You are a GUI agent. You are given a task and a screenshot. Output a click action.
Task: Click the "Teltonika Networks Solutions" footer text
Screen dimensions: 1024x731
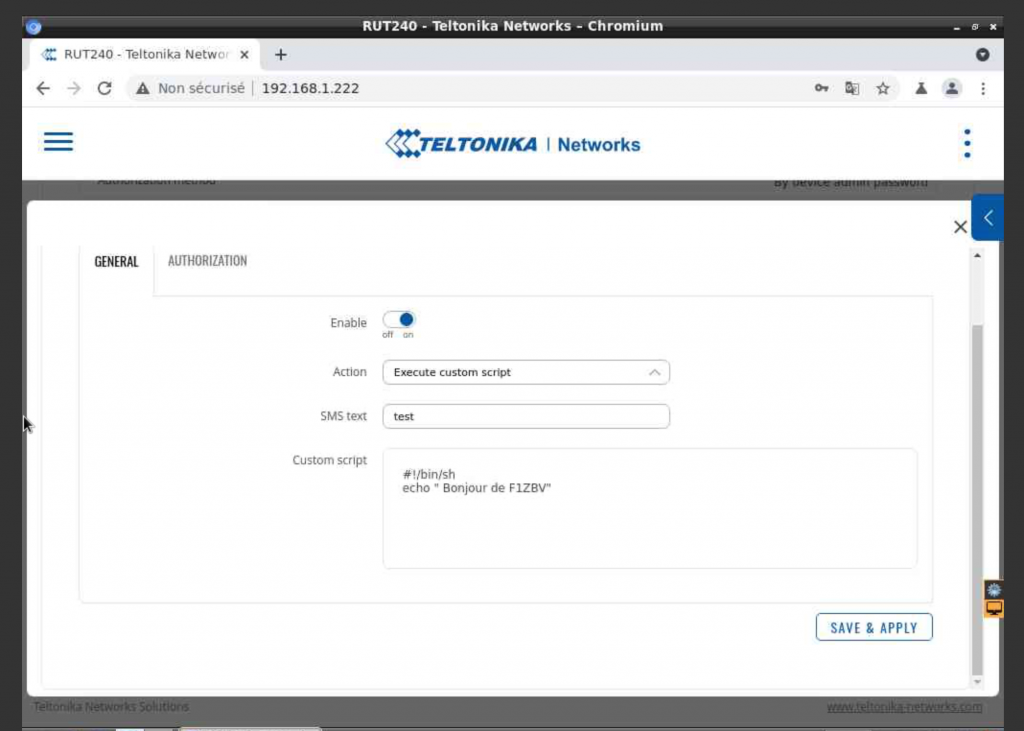[111, 706]
